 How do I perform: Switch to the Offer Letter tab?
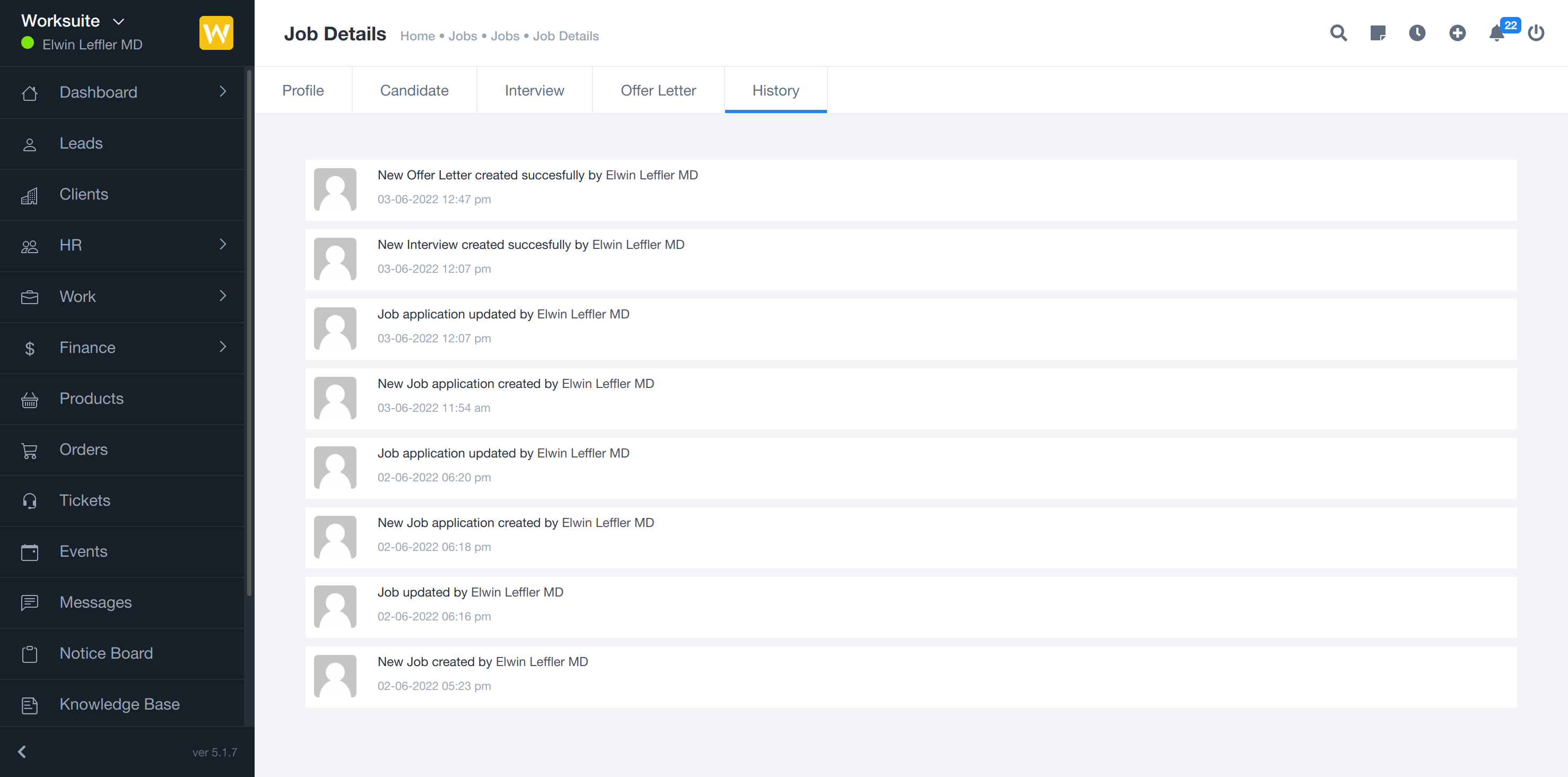[x=658, y=90]
